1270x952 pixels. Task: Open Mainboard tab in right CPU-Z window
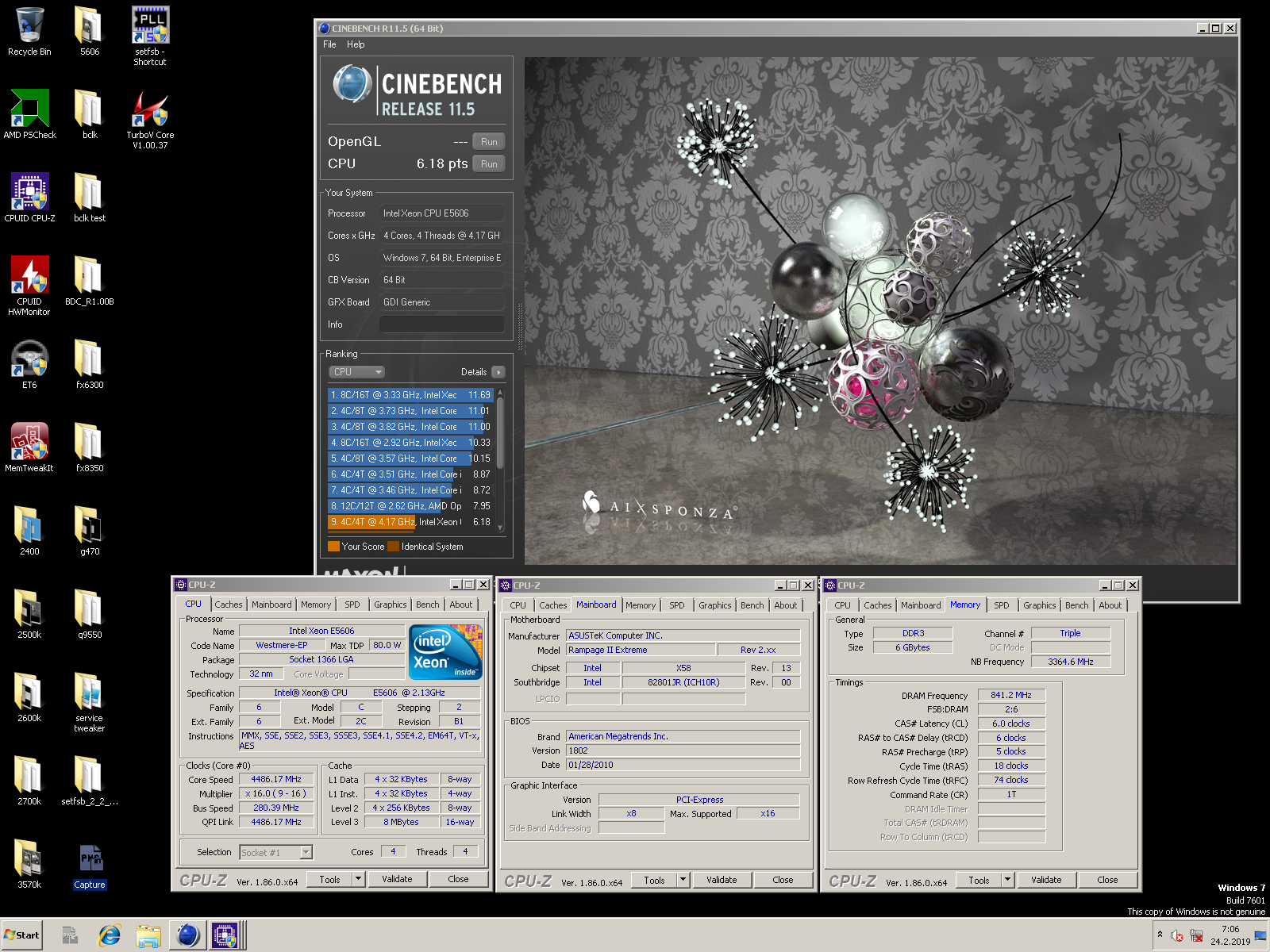tap(921, 605)
